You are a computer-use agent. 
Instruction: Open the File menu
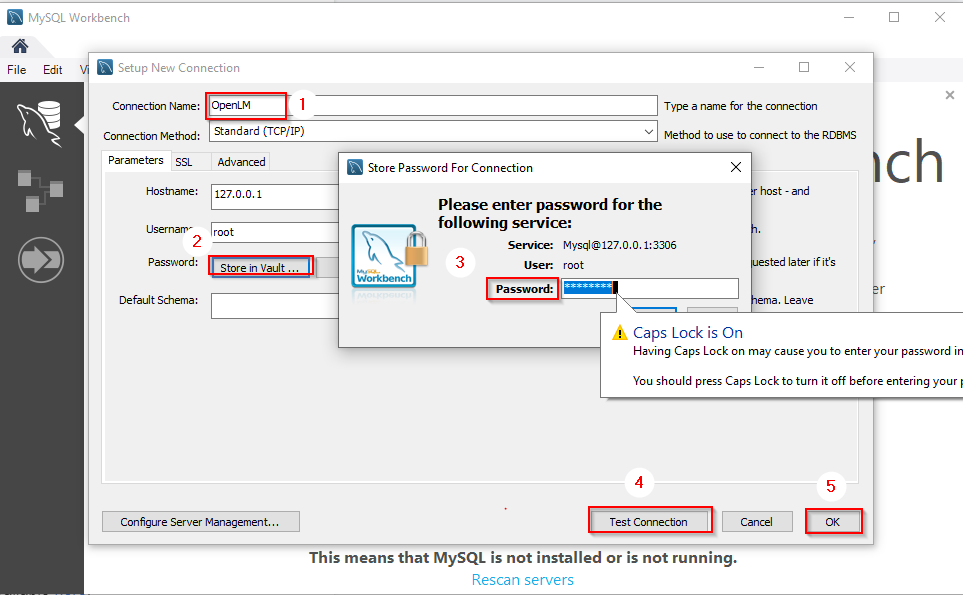(x=17, y=70)
